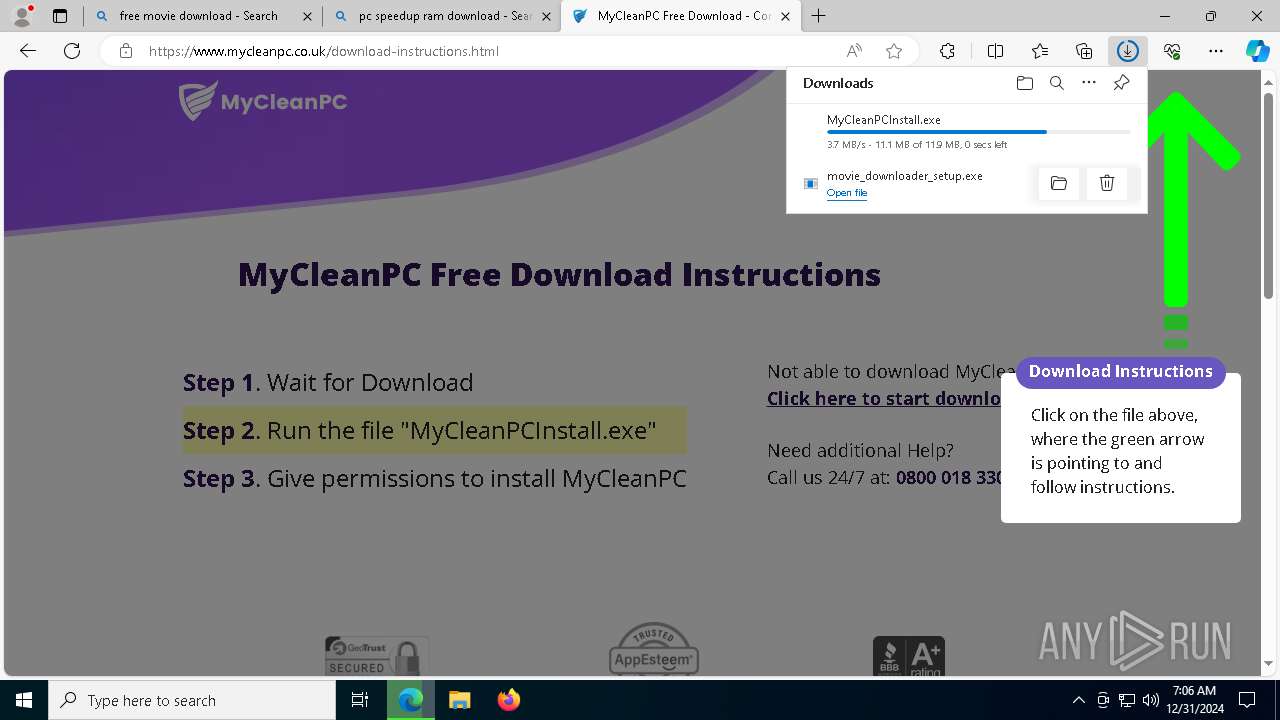Screen dimensions: 1280x720
Task: Open Browser essentials heart icon
Action: (1172, 51)
